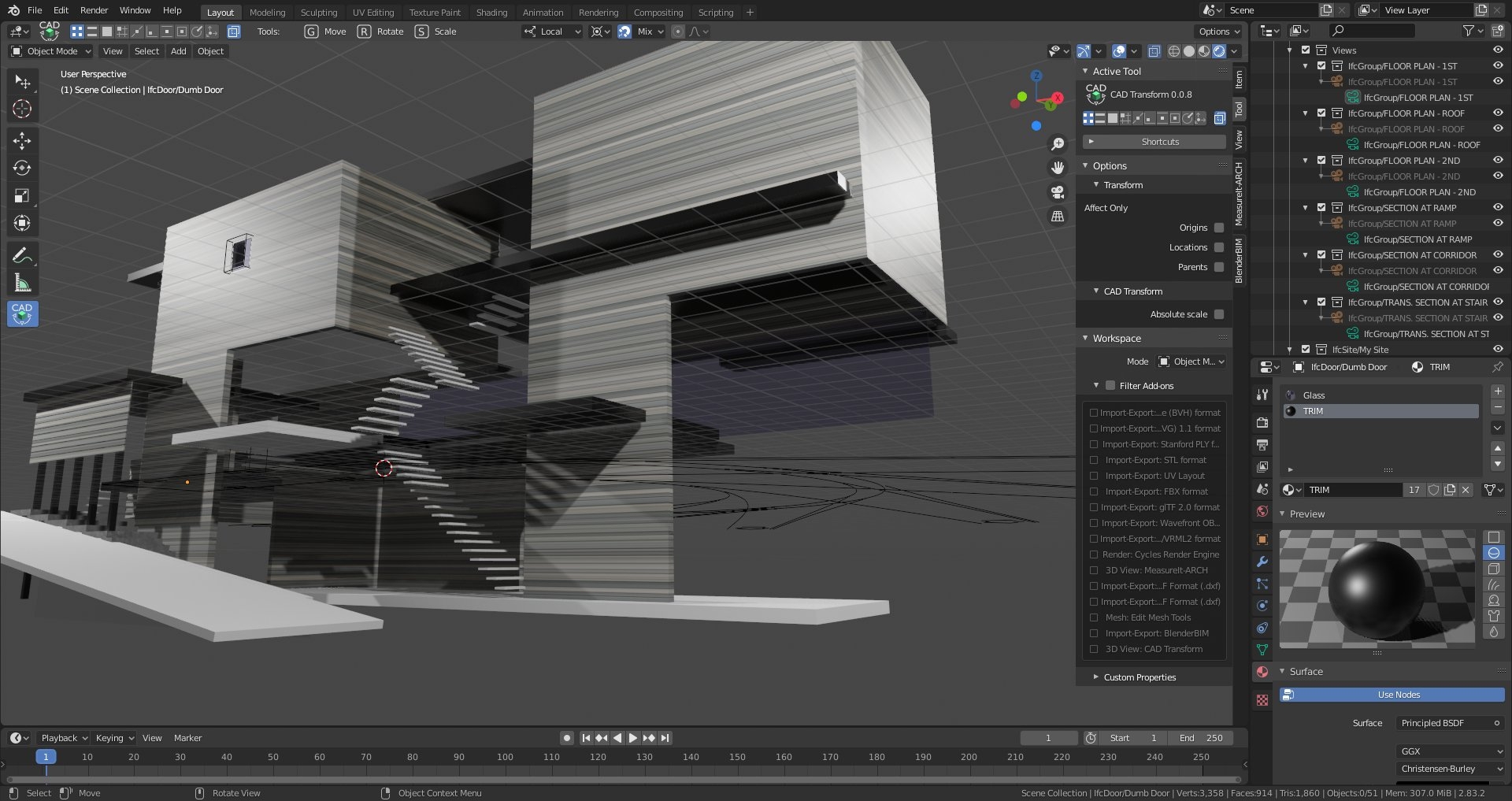Check the Import-Export: FBX format add-on
Viewport: 1512px width, 801px height.
1094,491
